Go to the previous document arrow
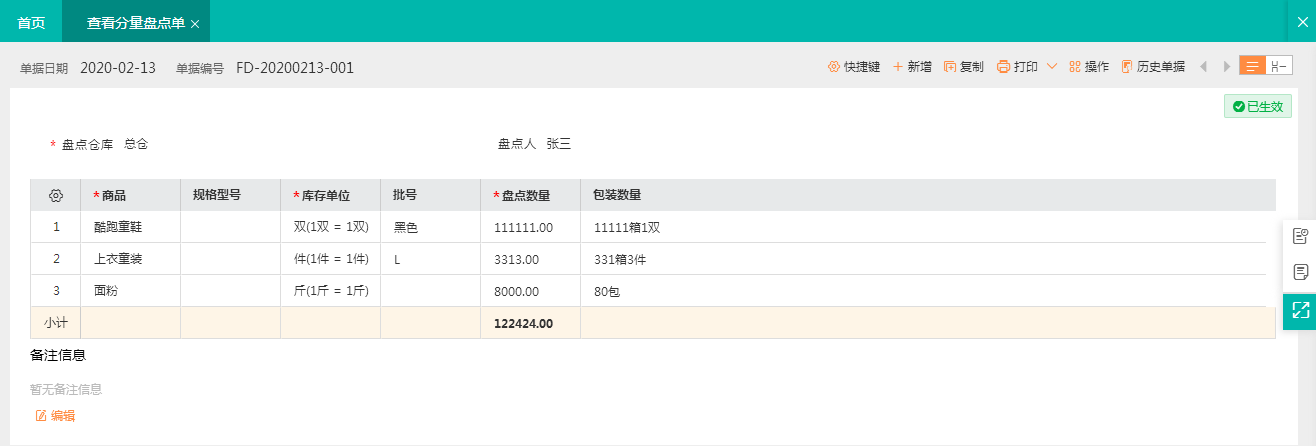 [1202, 67]
